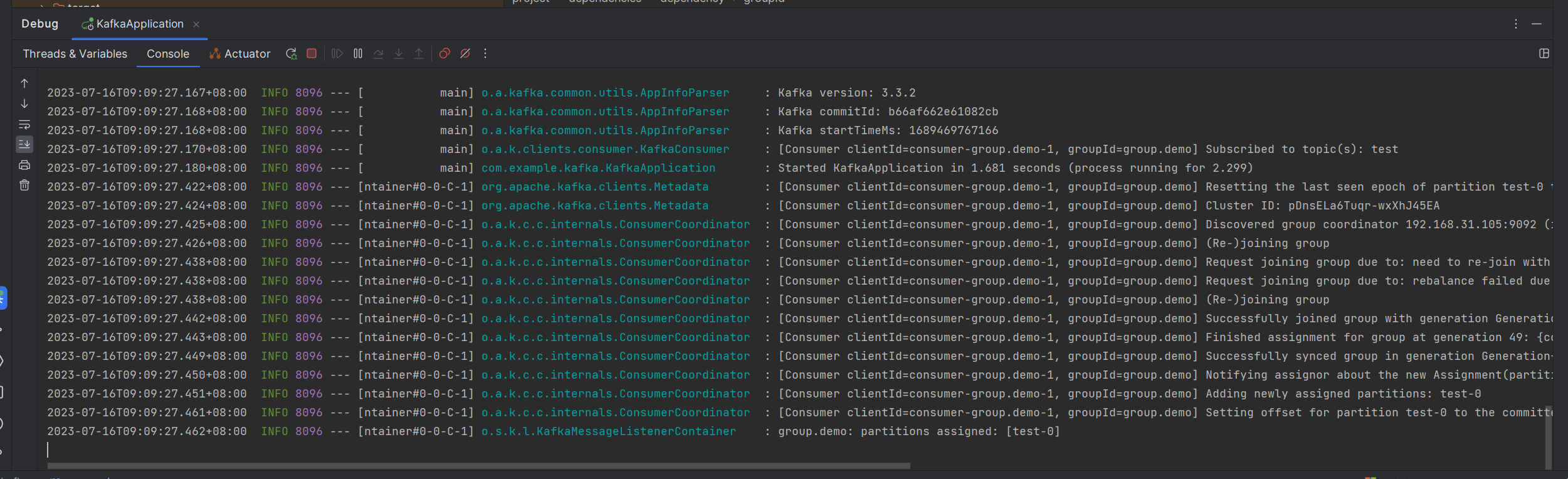The image size is (1568, 479).
Task: Click the 'Kafka startTimeMs: 1689469767166' message
Action: [x=888, y=130]
